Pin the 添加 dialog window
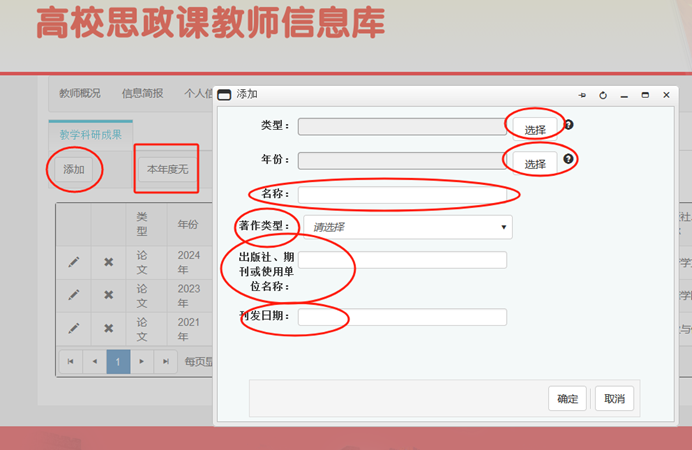The height and width of the screenshot is (450, 692). tap(582, 94)
